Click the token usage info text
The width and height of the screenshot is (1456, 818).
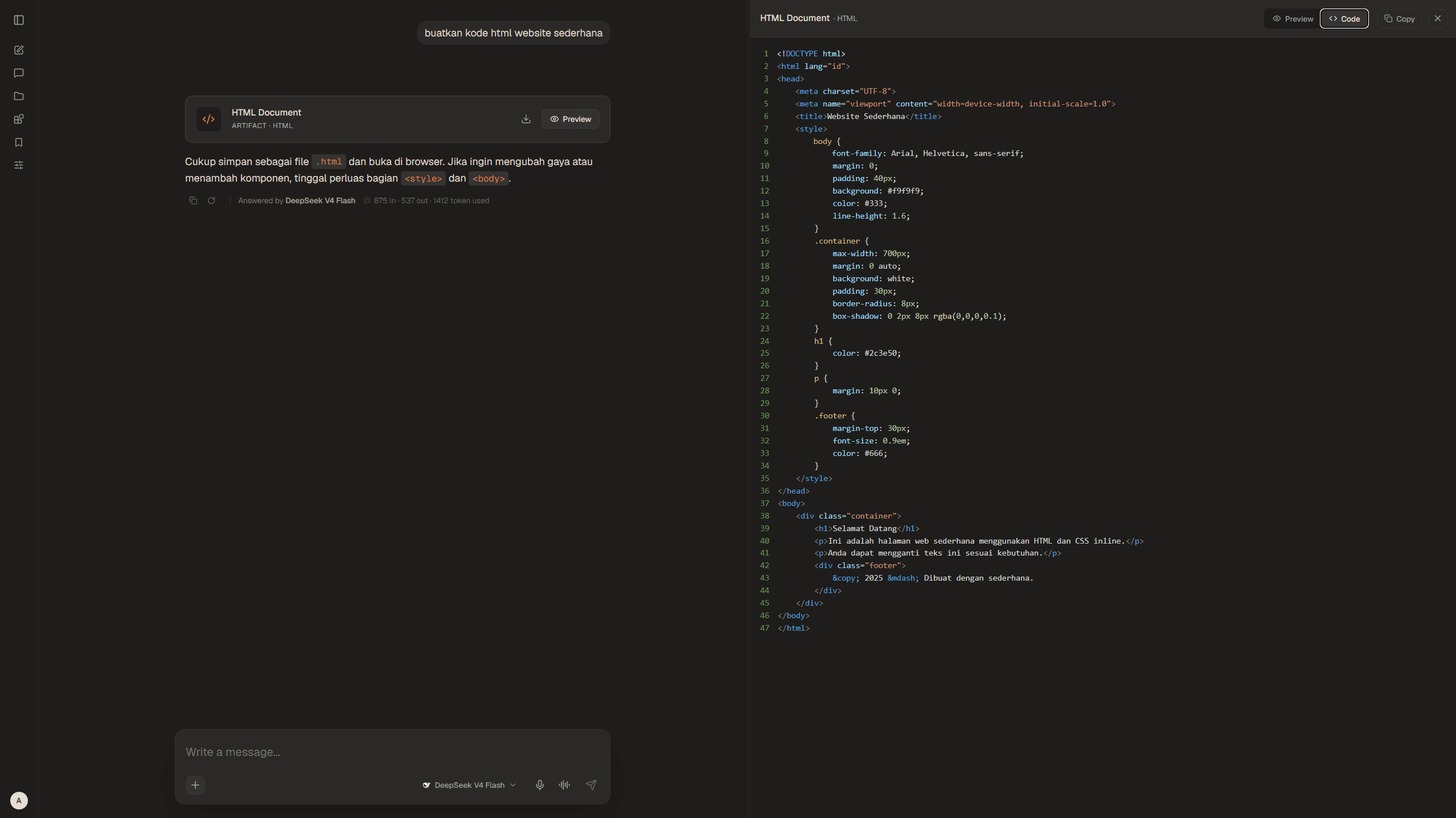(x=432, y=200)
